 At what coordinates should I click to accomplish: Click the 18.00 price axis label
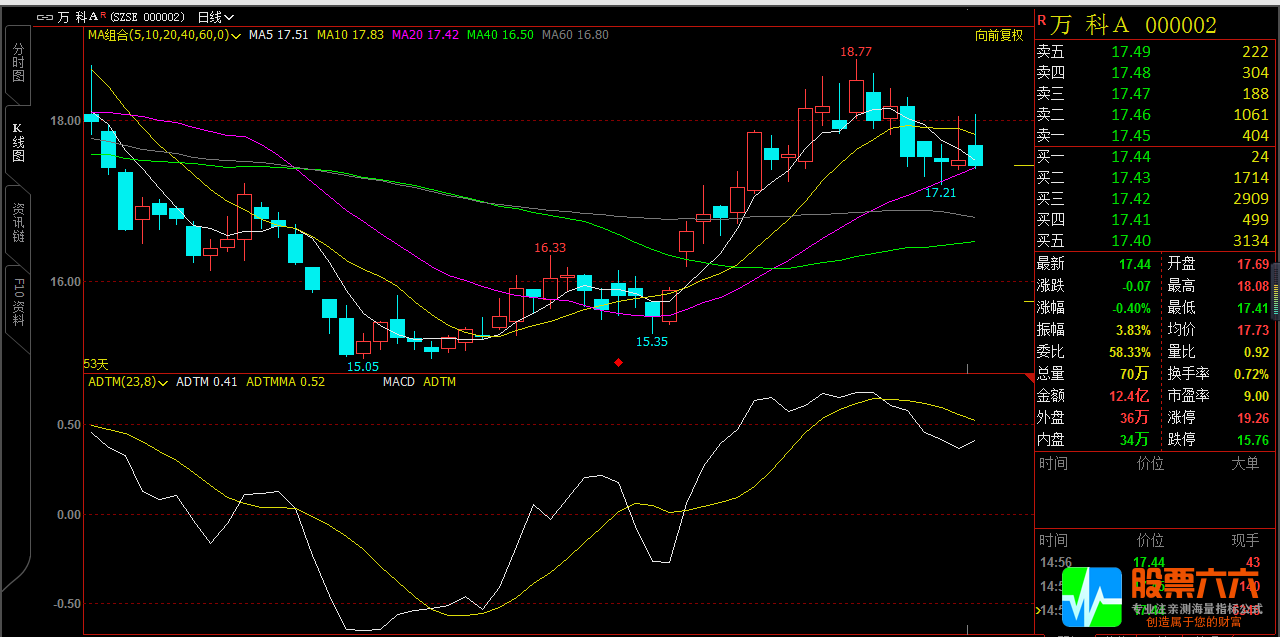pyautogui.click(x=66, y=121)
